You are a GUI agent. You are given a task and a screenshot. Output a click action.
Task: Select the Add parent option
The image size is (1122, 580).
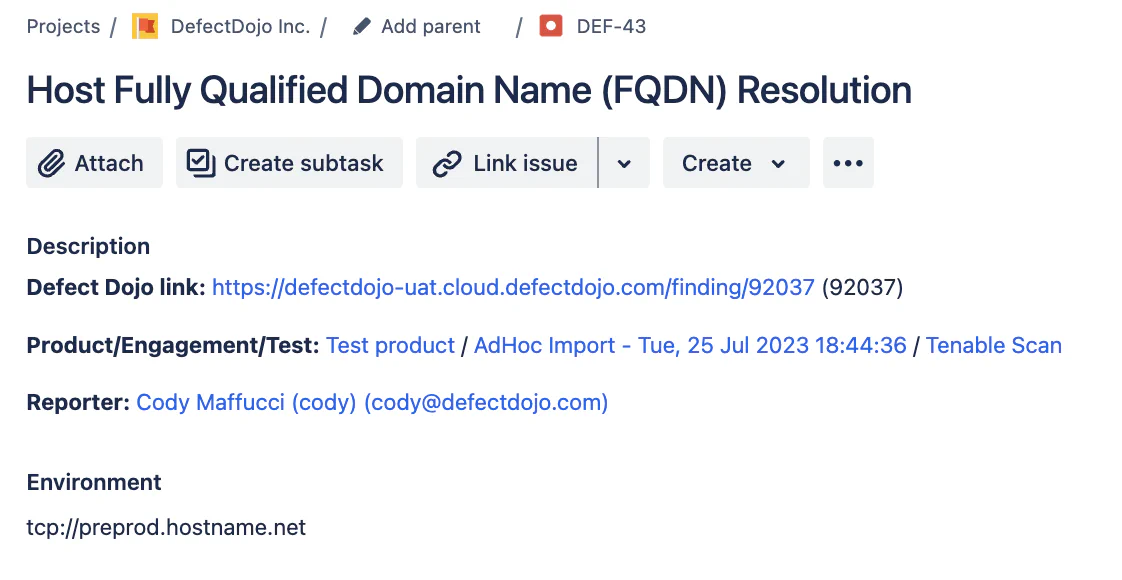click(x=430, y=27)
